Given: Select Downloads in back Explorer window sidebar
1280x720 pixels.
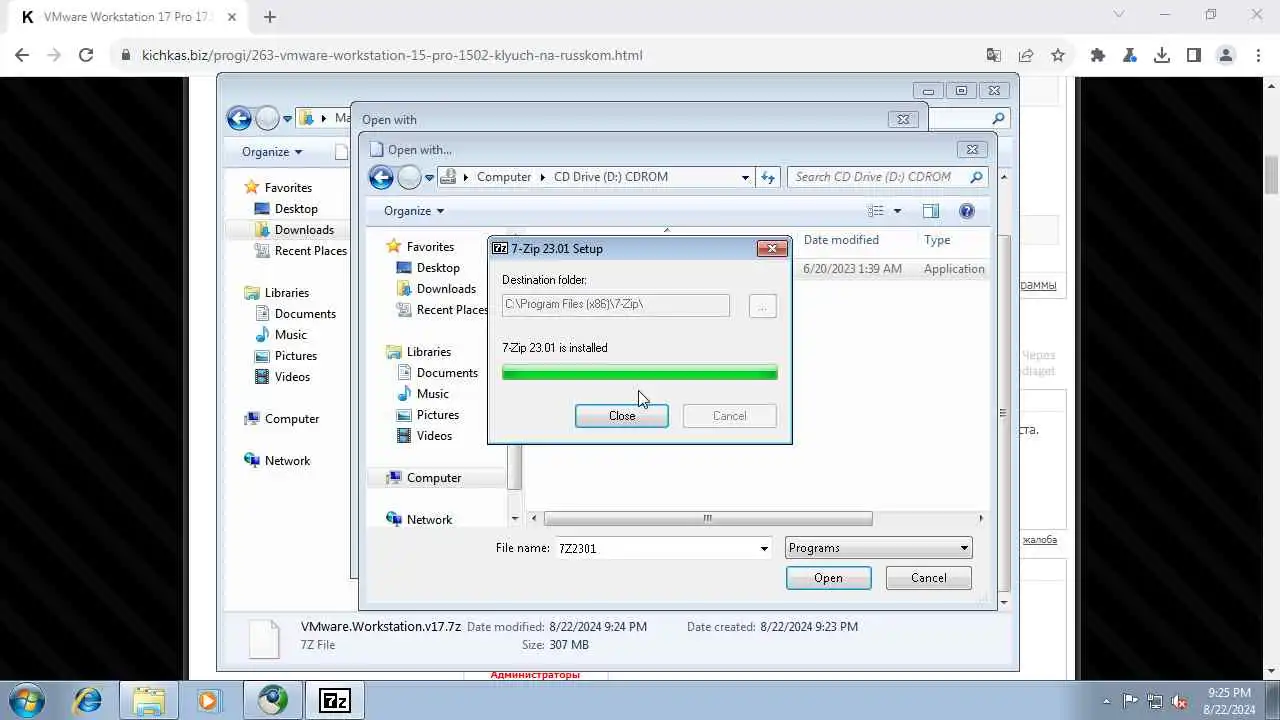Looking at the screenshot, I should coord(304,230).
